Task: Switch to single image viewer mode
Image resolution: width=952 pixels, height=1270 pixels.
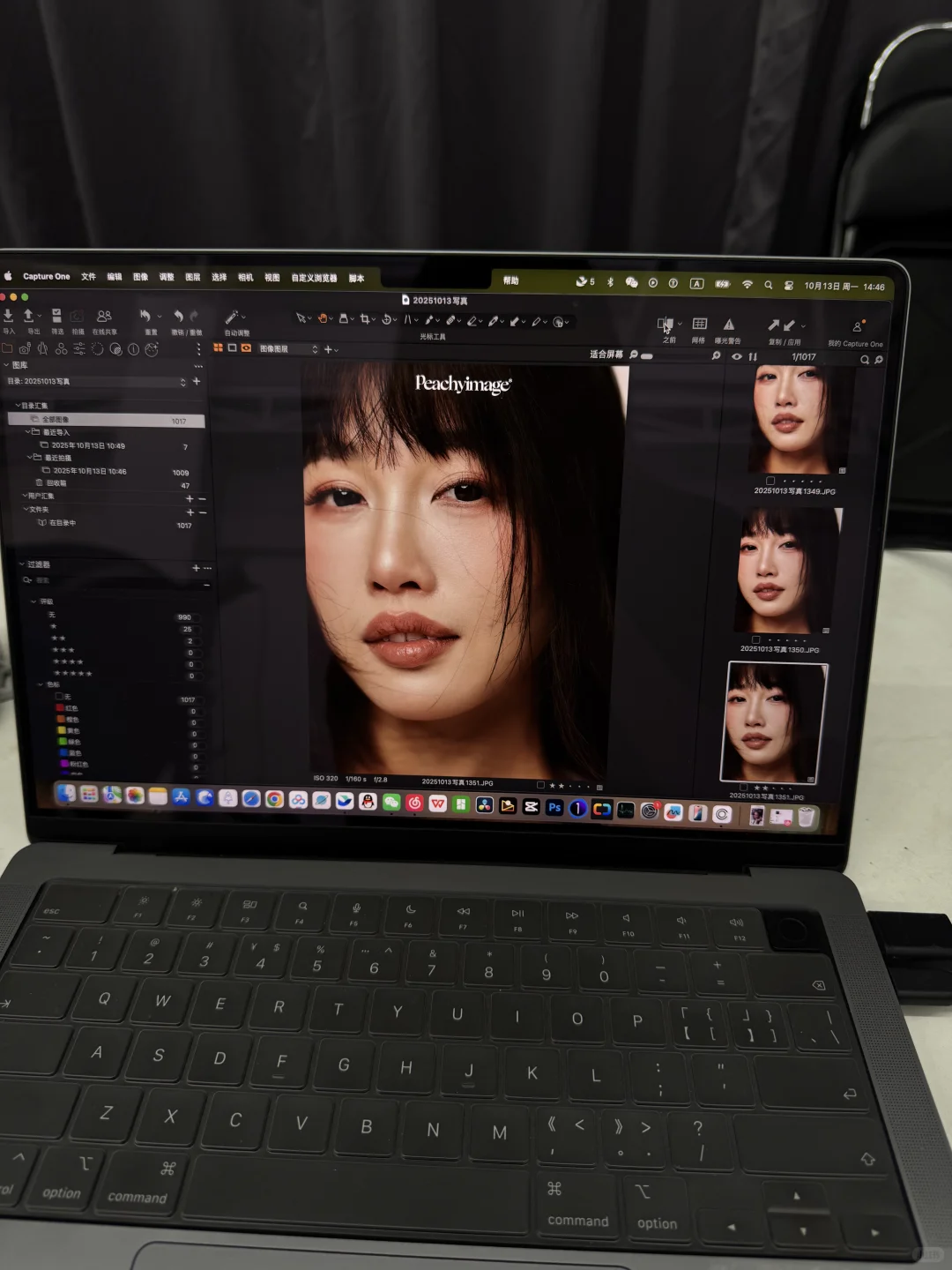Action: coord(232,348)
